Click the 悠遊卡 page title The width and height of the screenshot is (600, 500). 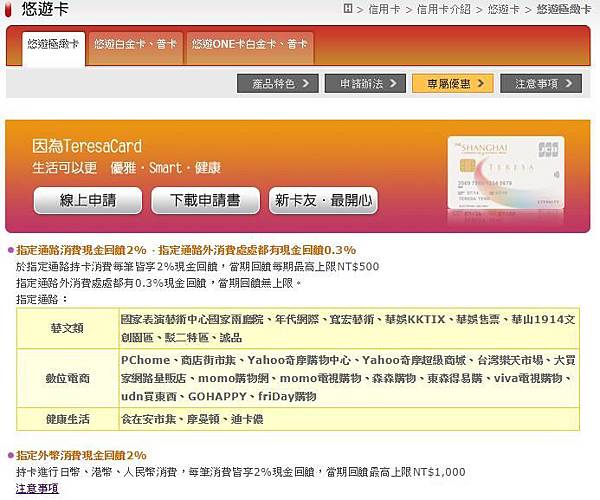tap(45, 9)
